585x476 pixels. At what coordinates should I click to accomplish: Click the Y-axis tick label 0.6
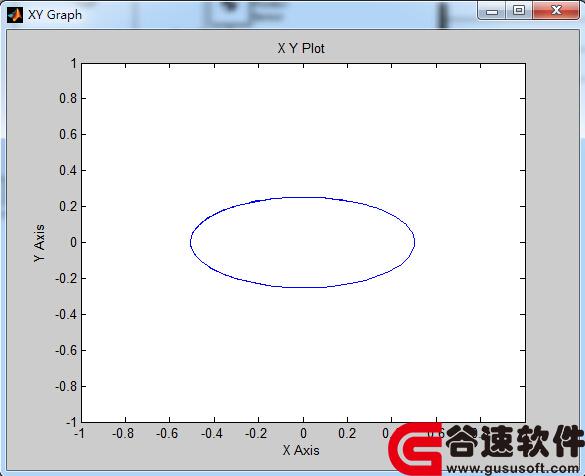68,134
